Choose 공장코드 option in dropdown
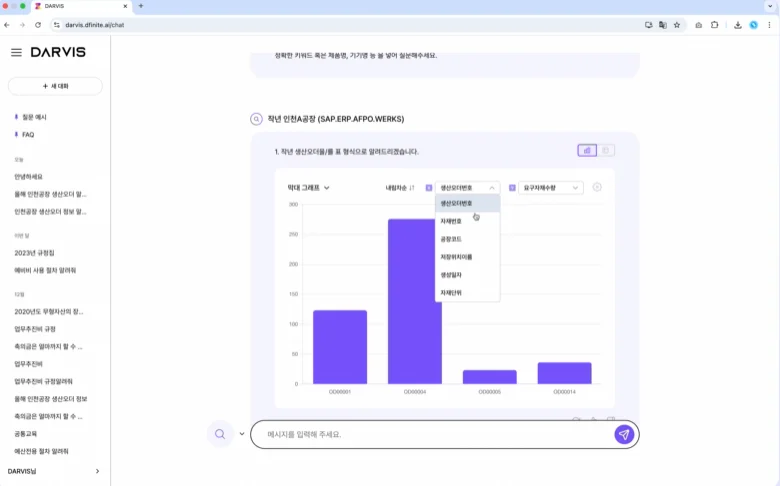This screenshot has height=486, width=780. 451,239
